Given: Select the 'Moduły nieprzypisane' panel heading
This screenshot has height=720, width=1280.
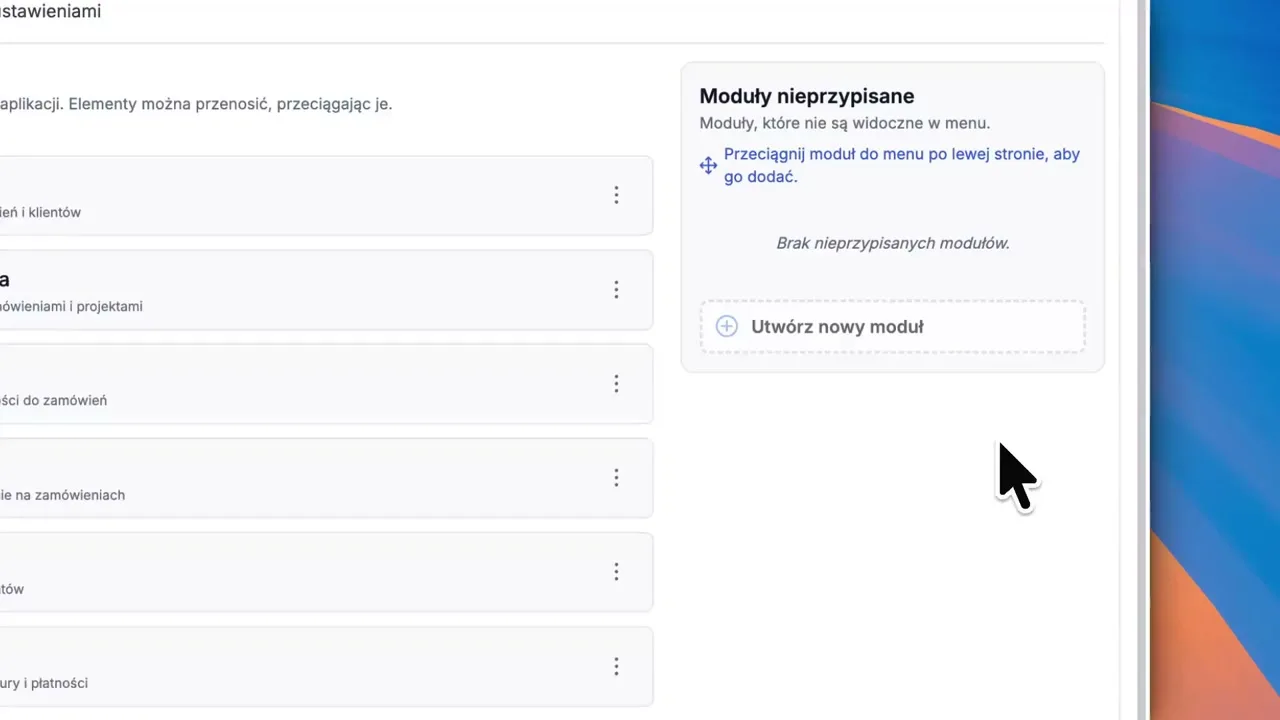Looking at the screenshot, I should 806,96.
